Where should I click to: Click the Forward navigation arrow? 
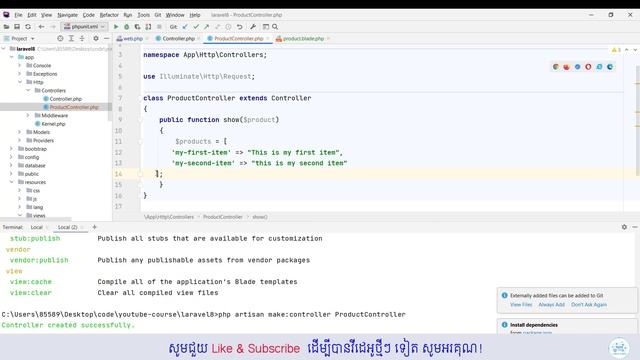[53, 27]
